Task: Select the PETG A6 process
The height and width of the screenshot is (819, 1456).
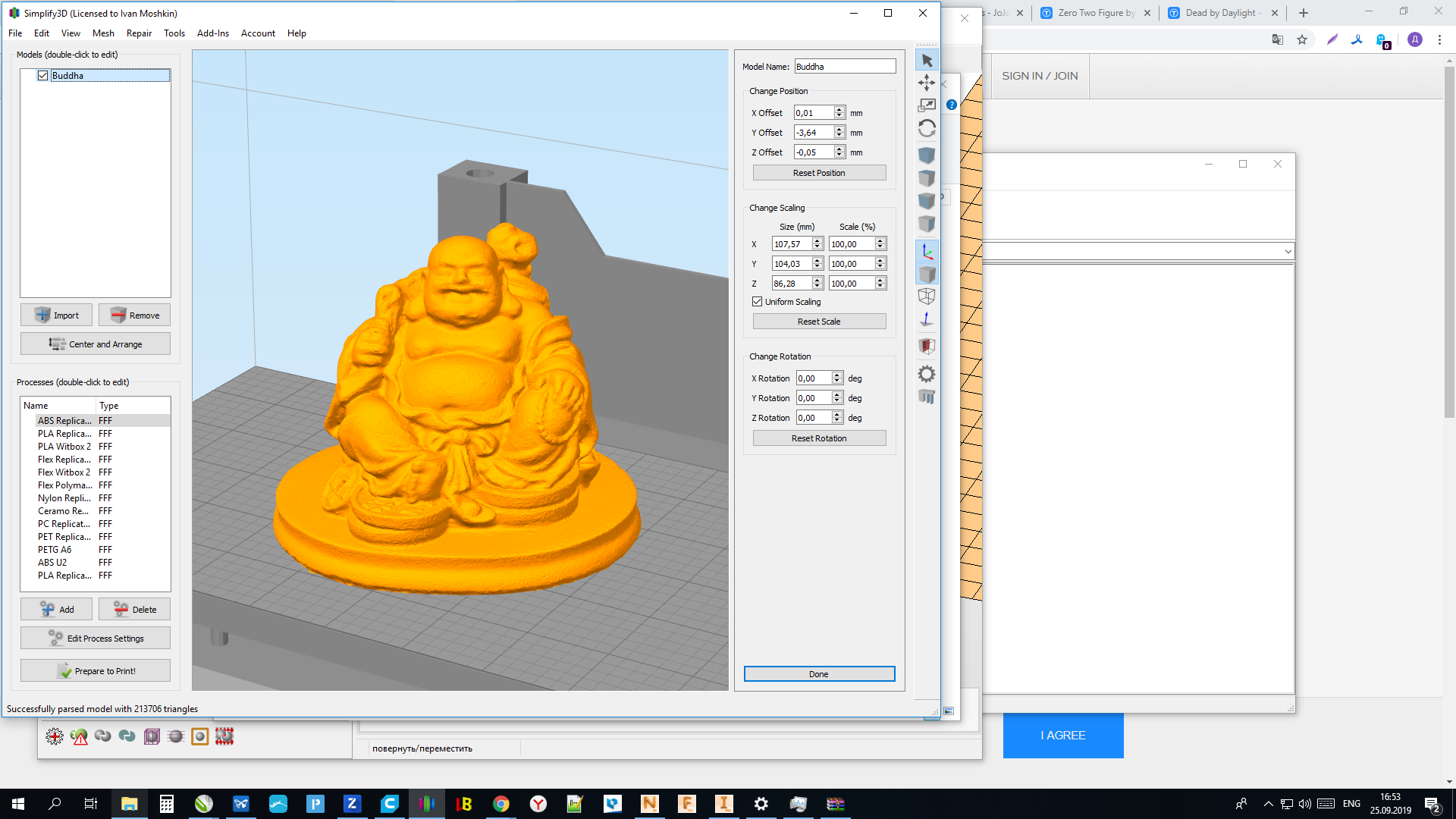Action: 55,550
